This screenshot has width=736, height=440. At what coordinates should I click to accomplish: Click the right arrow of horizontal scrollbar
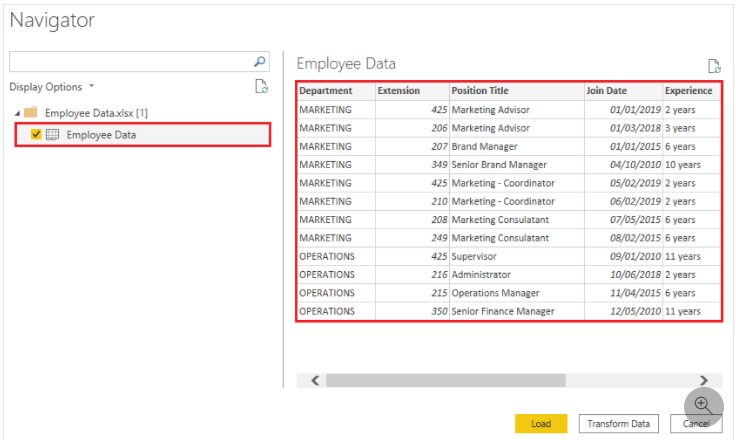click(x=704, y=380)
